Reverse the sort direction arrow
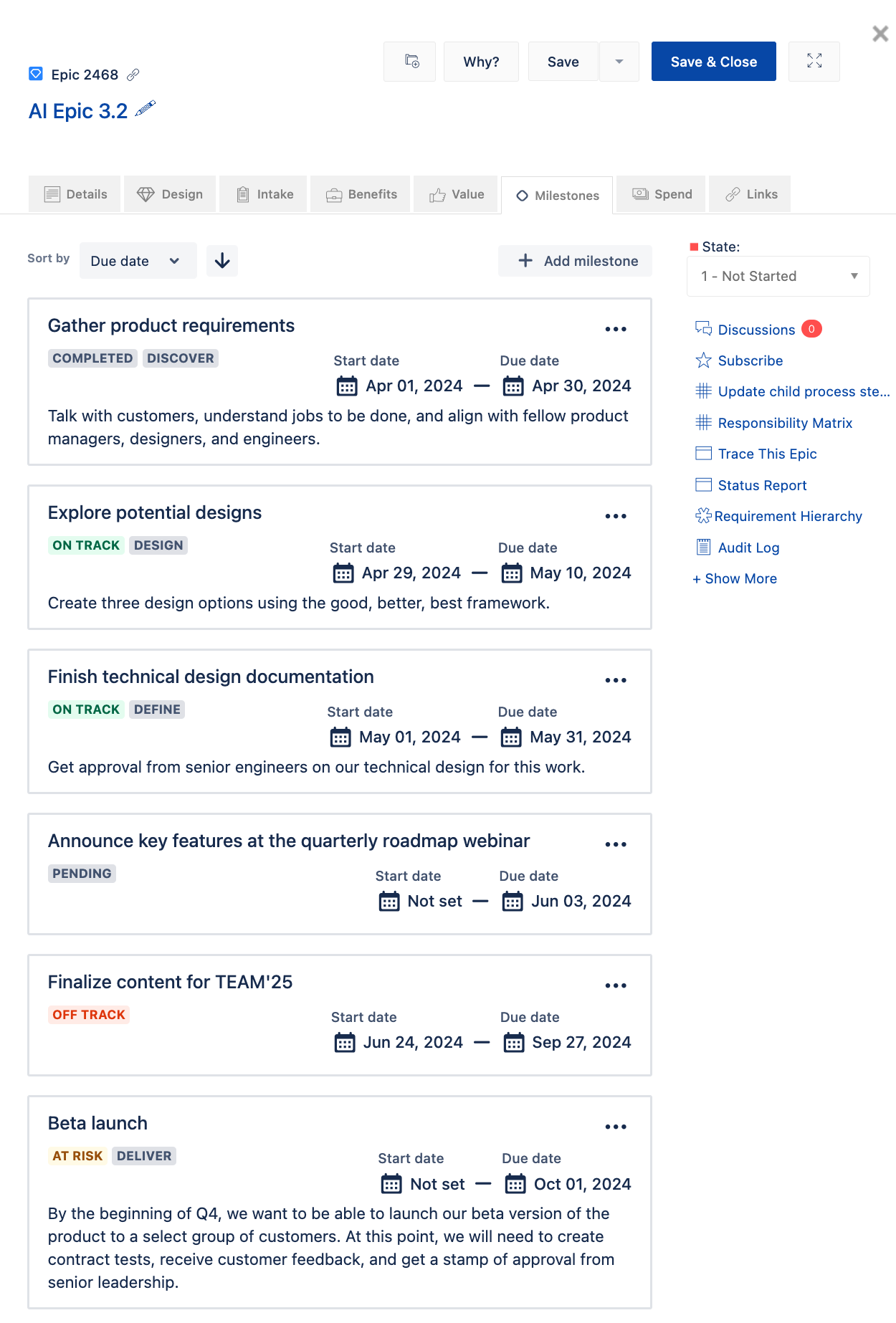Viewport: 896px width, 1323px height. tap(222, 261)
